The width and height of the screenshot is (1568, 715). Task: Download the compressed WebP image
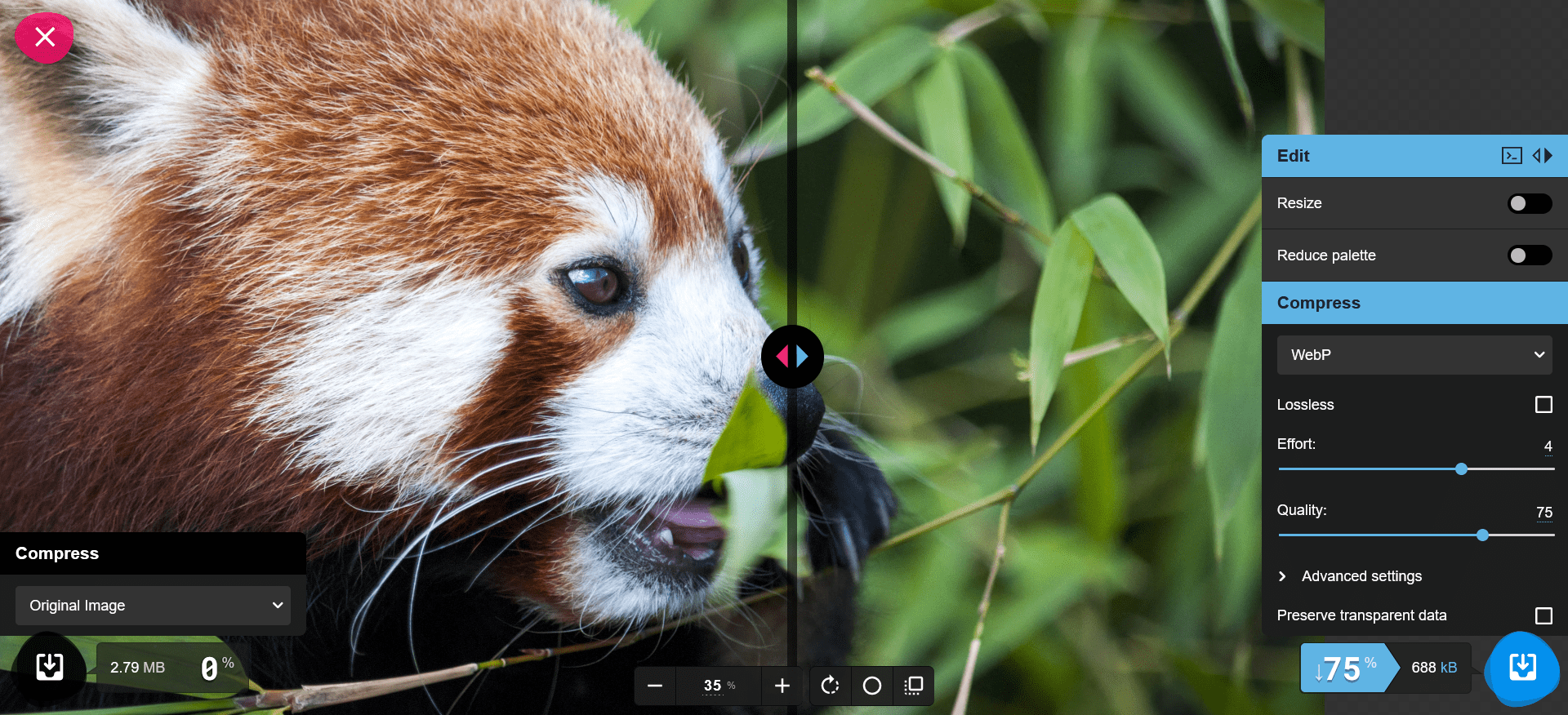tap(1522, 668)
